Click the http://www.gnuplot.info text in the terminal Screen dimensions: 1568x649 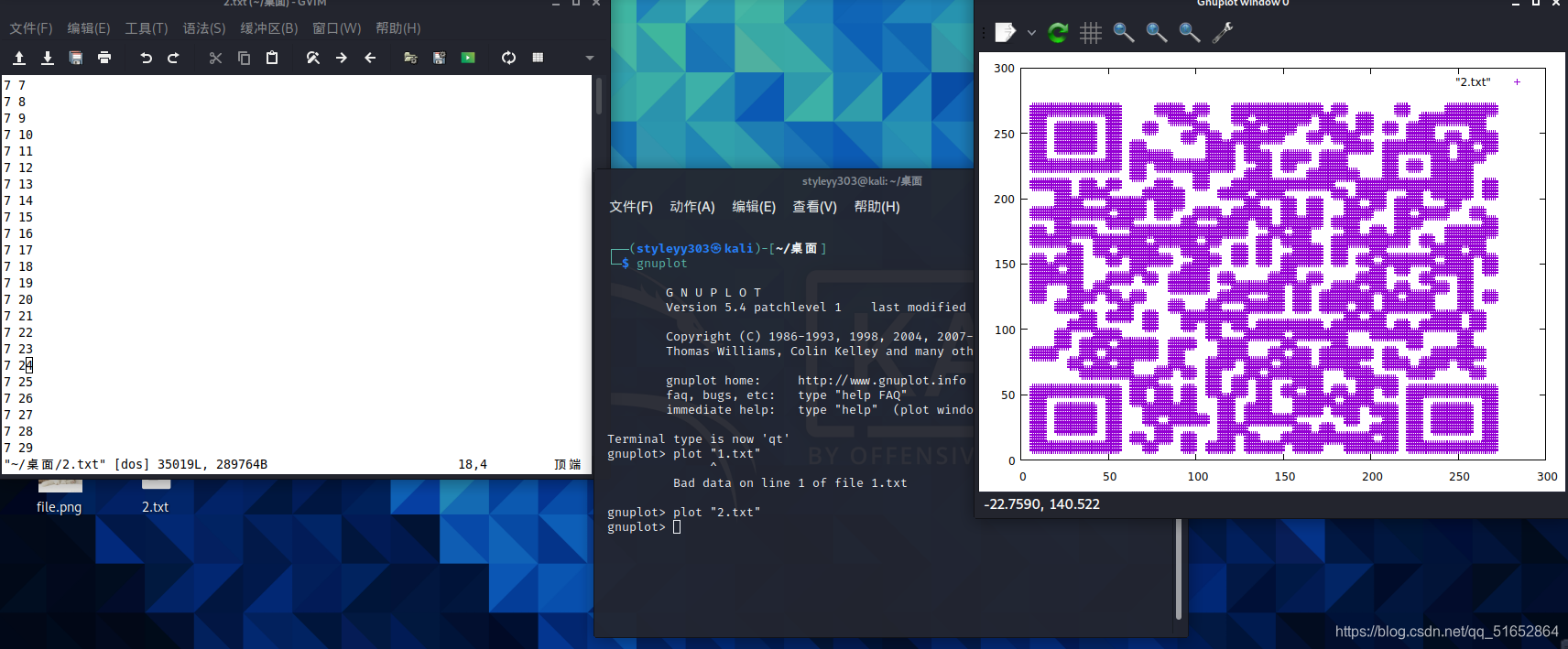[x=882, y=381]
